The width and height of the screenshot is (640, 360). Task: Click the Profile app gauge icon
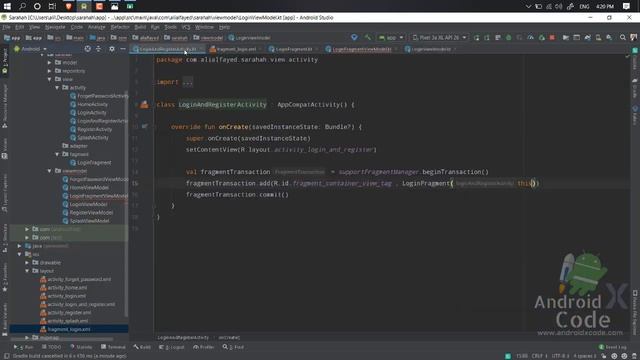[531, 38]
